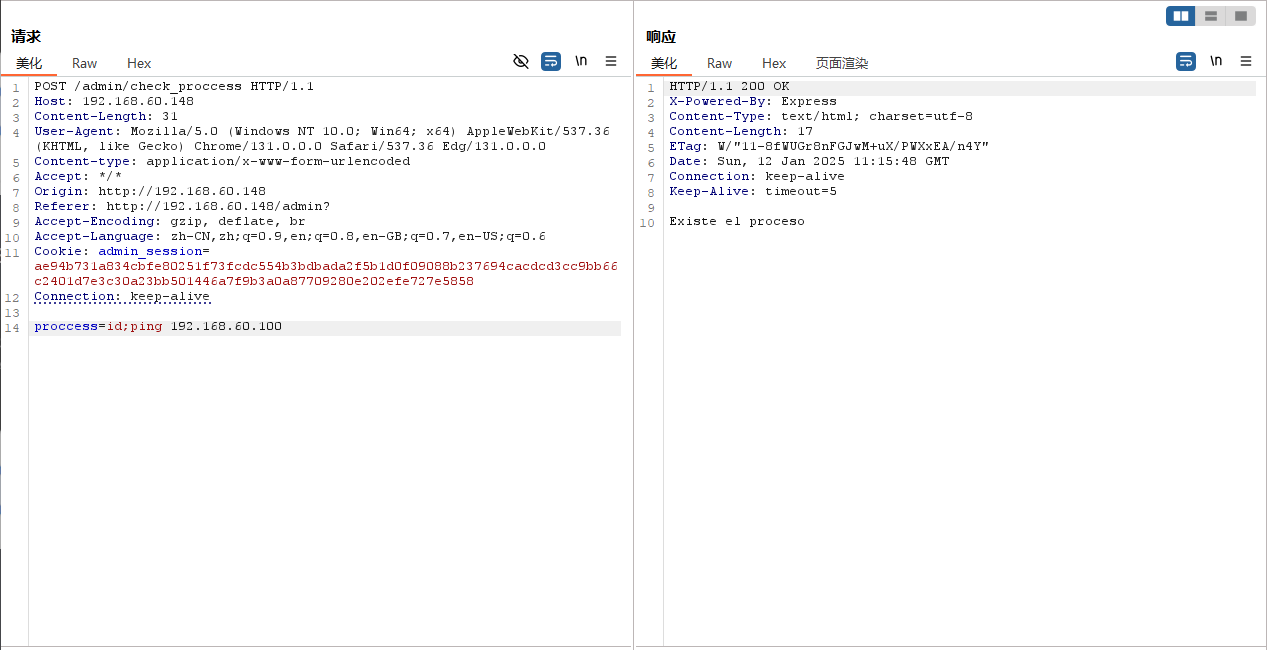This screenshot has width=1267, height=650.
Task: Select the response 美化 tab
Action: [664, 64]
